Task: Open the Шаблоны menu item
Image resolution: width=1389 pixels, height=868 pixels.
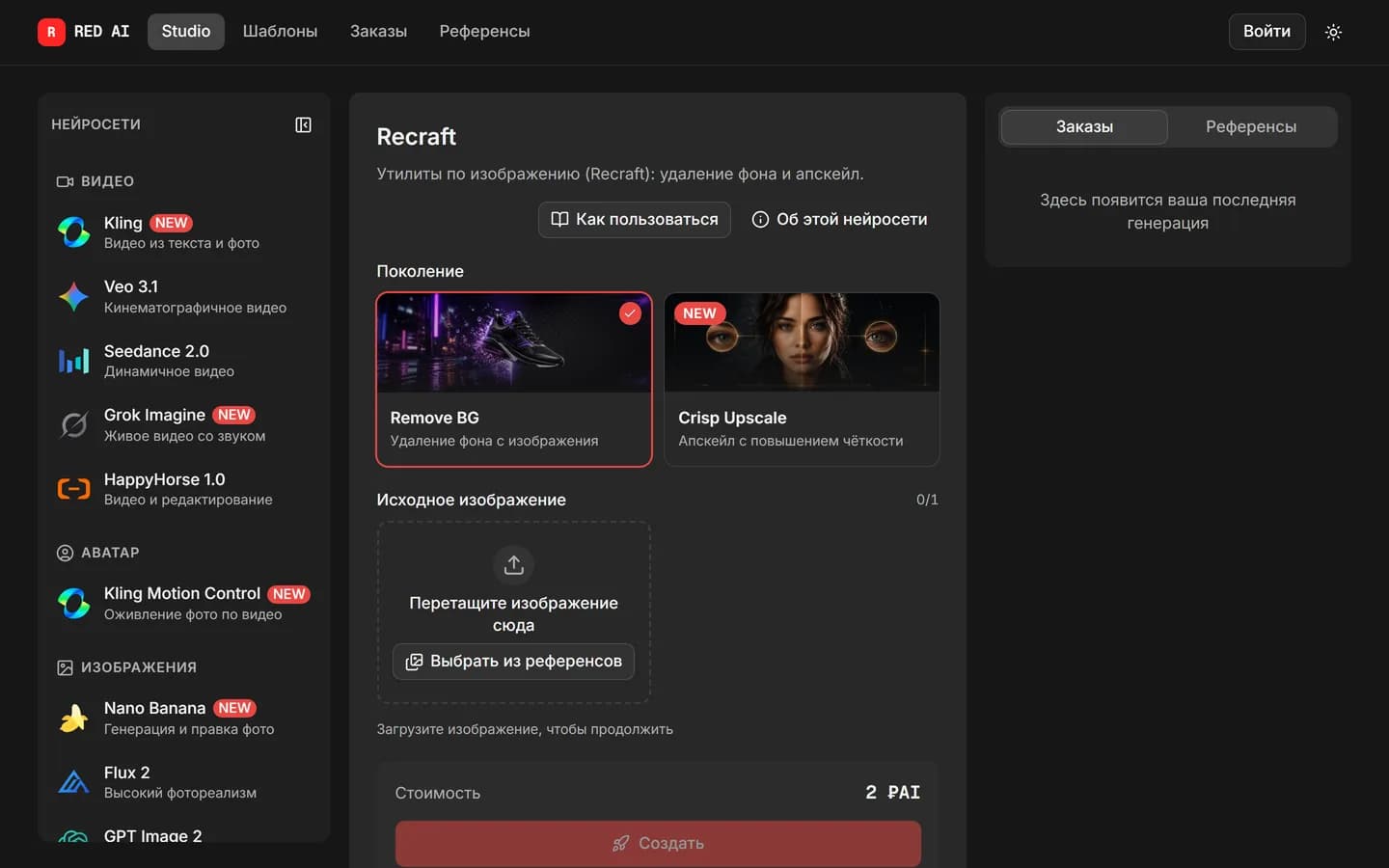Action: click(x=280, y=31)
